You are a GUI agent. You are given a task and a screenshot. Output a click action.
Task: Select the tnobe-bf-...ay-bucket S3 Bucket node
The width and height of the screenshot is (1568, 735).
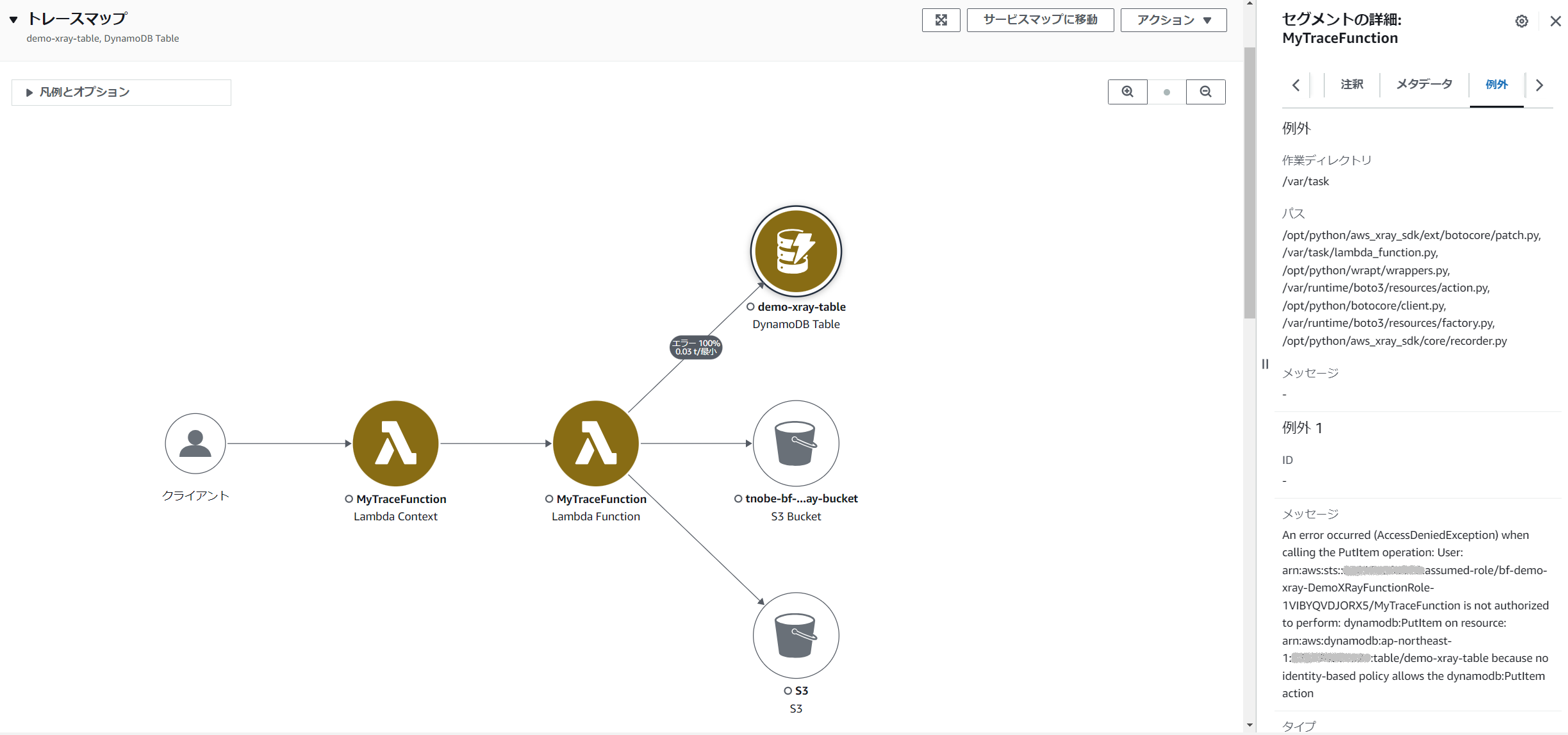coord(796,443)
